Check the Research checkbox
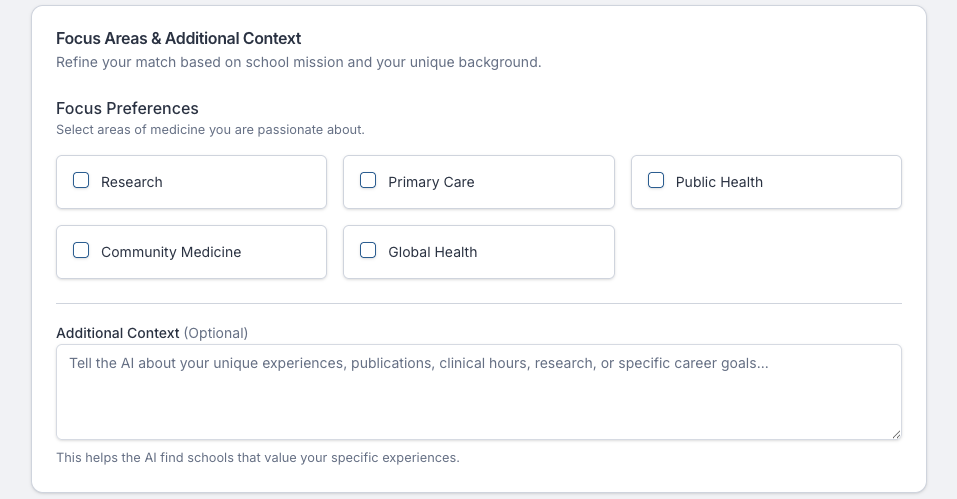 click(x=81, y=181)
